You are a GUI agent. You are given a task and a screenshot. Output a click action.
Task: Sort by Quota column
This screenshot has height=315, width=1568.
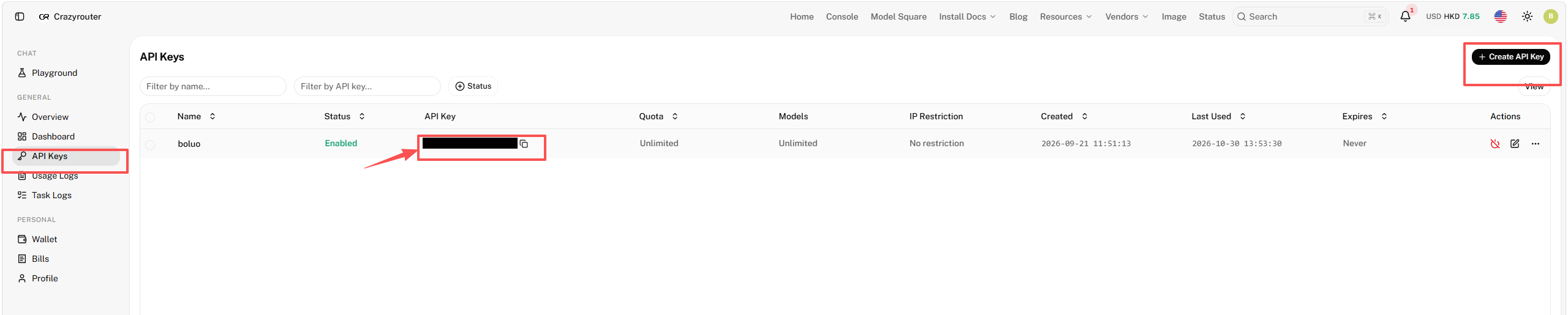658,116
